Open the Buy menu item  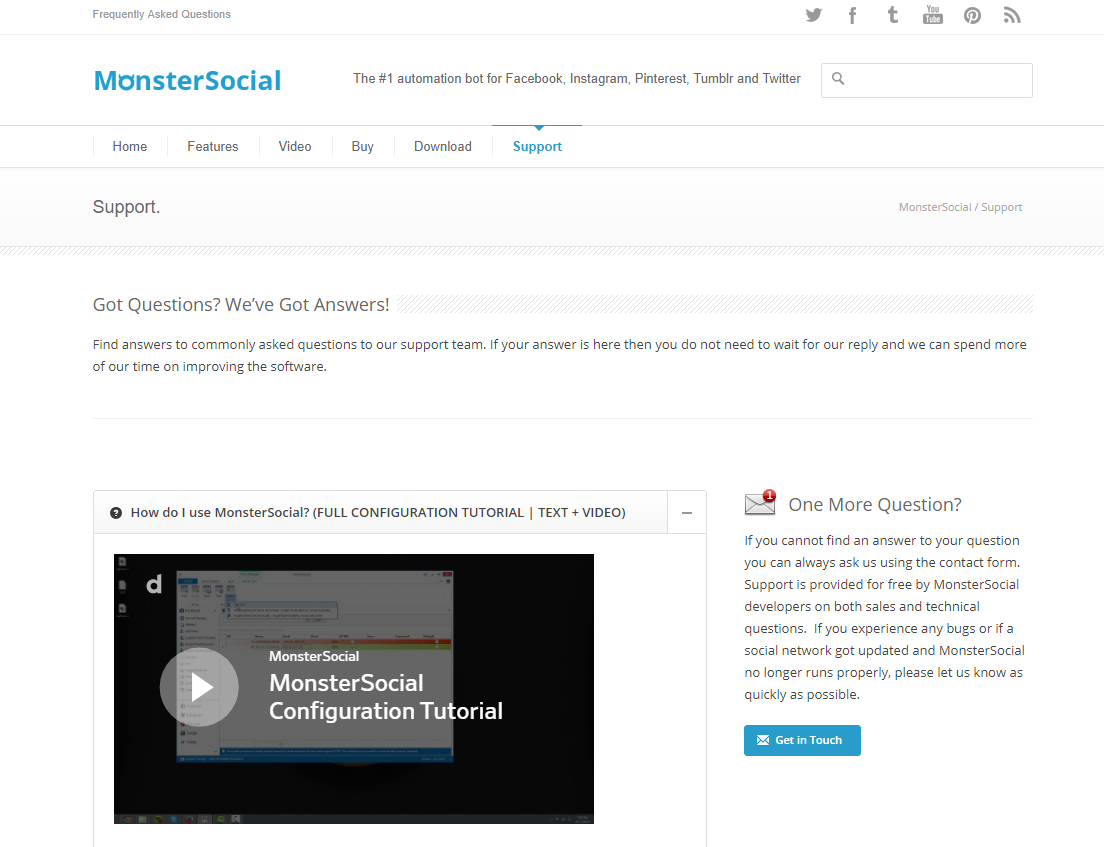363,146
